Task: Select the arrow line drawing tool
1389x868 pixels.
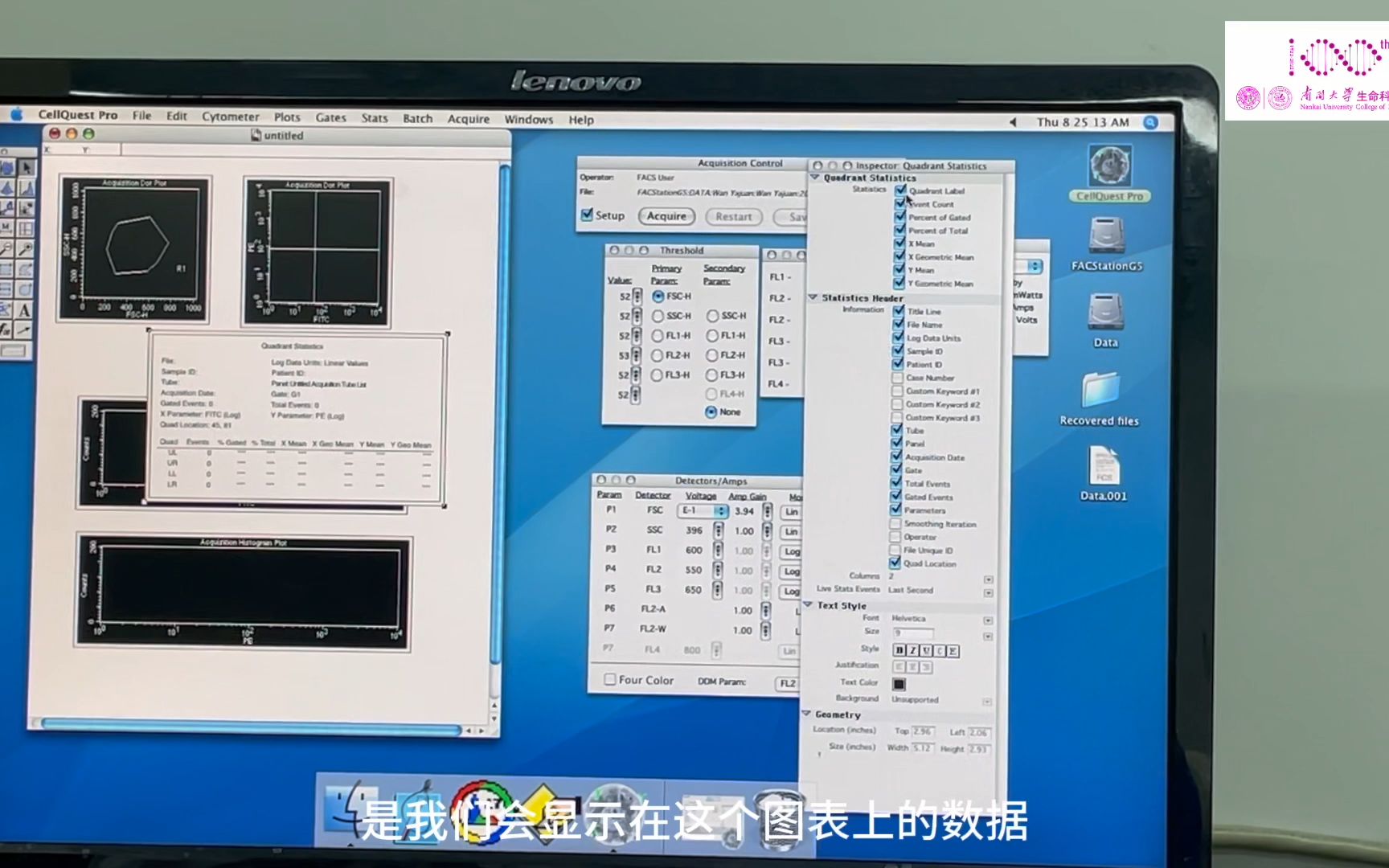Action: 23,330
